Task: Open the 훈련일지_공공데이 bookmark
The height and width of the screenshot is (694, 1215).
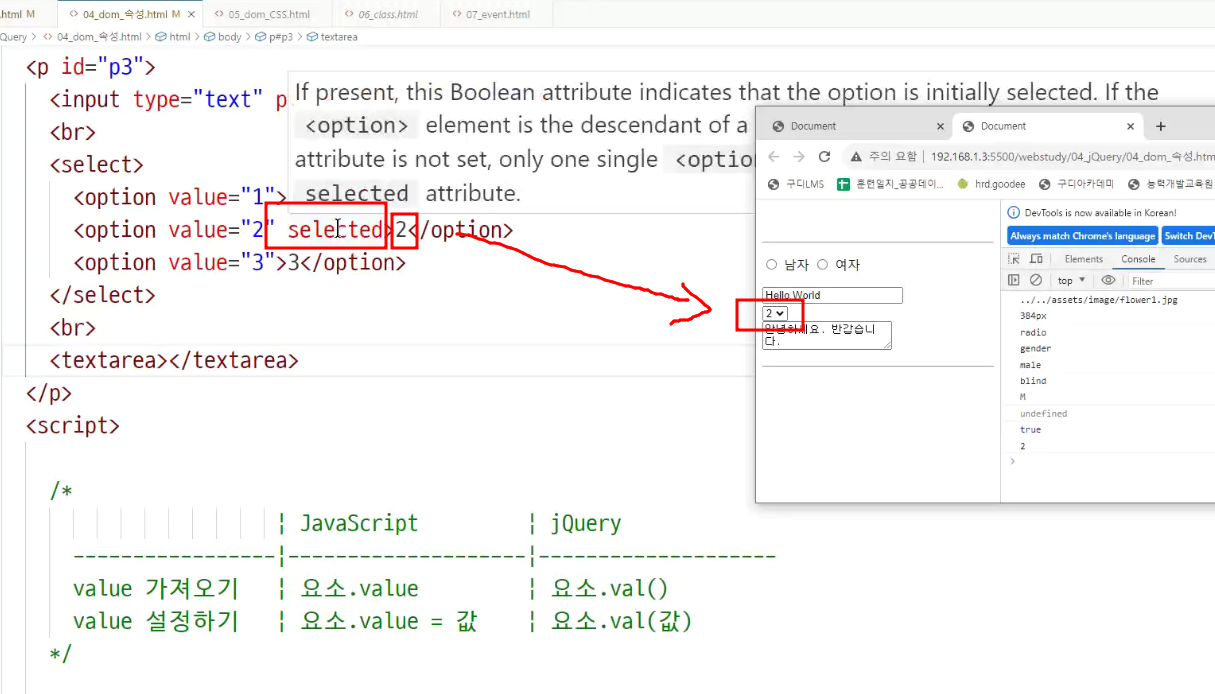Action: (x=891, y=184)
